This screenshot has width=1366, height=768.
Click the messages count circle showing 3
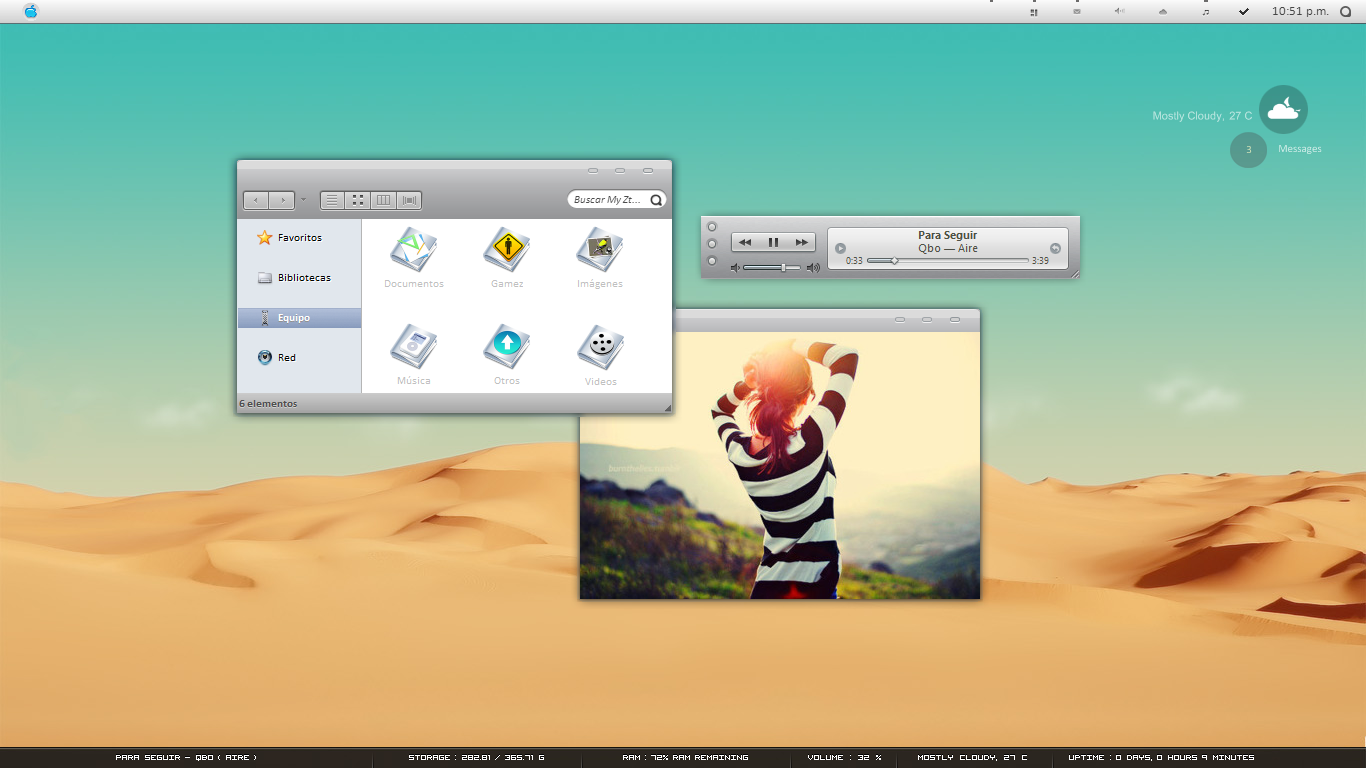(1248, 150)
